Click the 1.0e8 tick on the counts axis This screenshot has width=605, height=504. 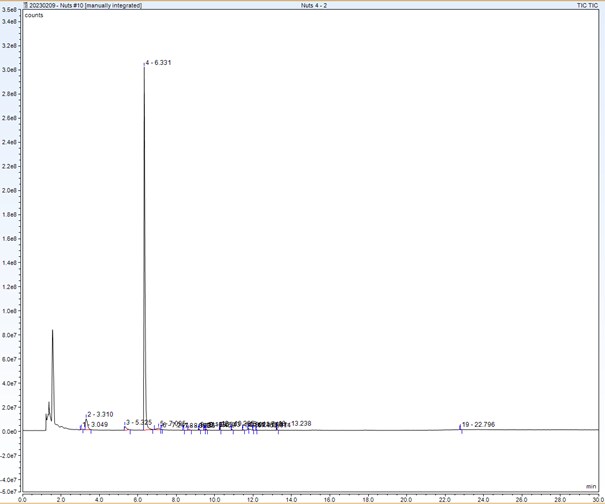tap(10, 311)
